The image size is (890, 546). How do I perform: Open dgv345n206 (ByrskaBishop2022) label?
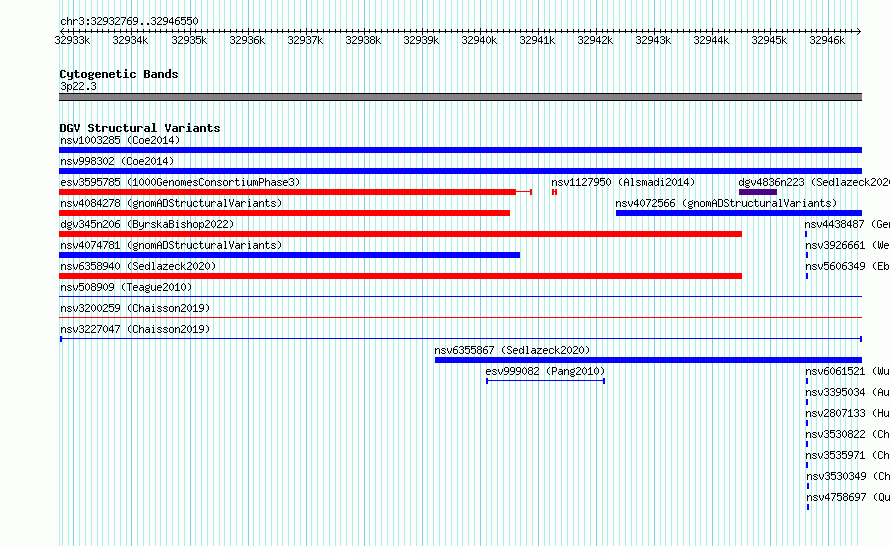click(147, 224)
